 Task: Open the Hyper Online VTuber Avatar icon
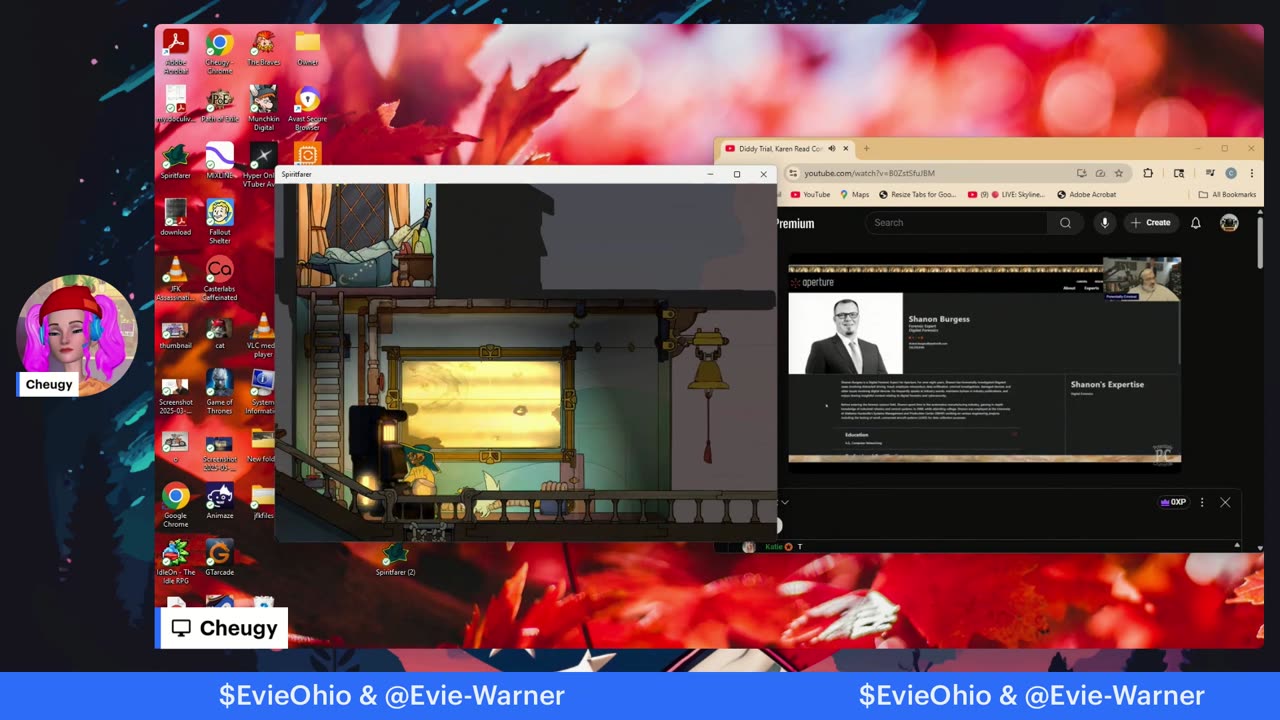(262, 165)
